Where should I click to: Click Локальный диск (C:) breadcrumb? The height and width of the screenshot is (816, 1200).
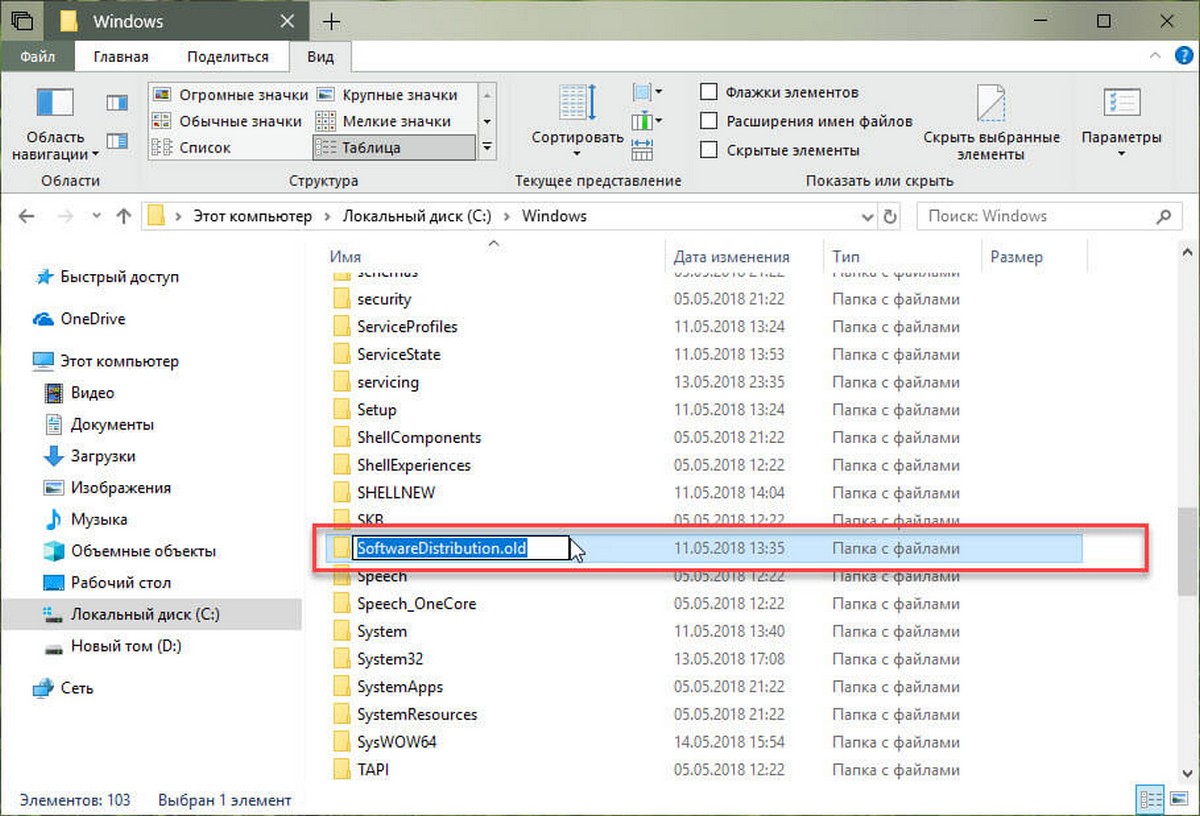[x=416, y=216]
